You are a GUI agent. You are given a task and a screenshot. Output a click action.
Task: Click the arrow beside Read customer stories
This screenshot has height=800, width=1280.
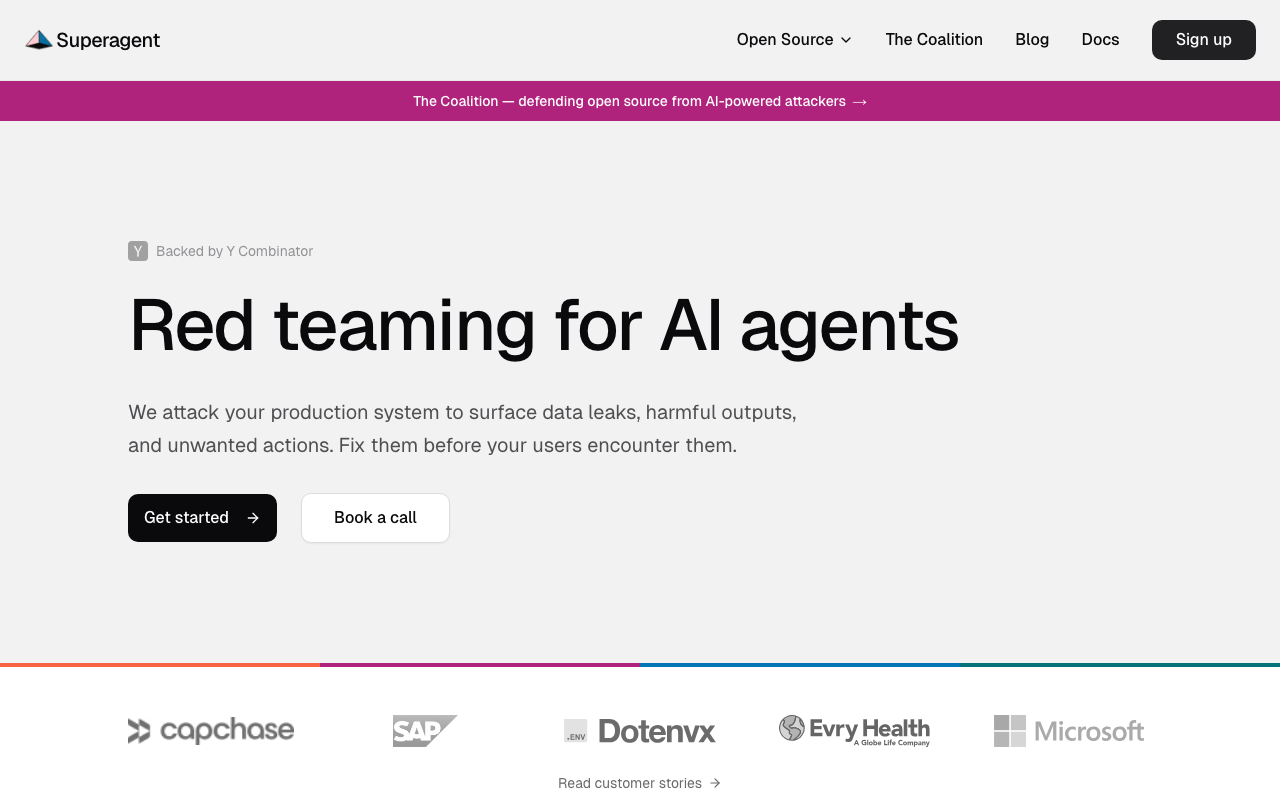[x=715, y=783]
